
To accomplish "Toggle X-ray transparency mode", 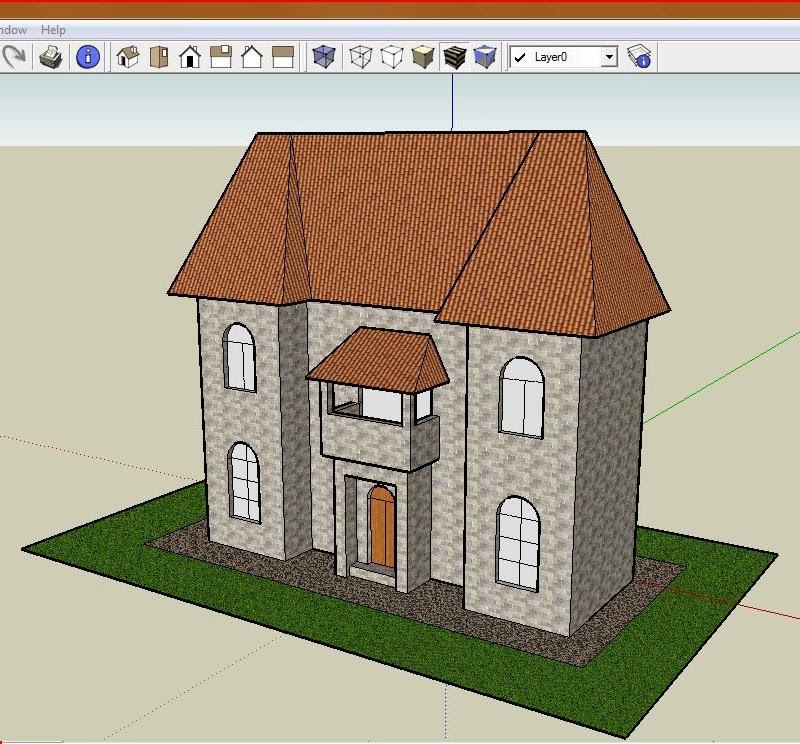I will tap(323, 57).
